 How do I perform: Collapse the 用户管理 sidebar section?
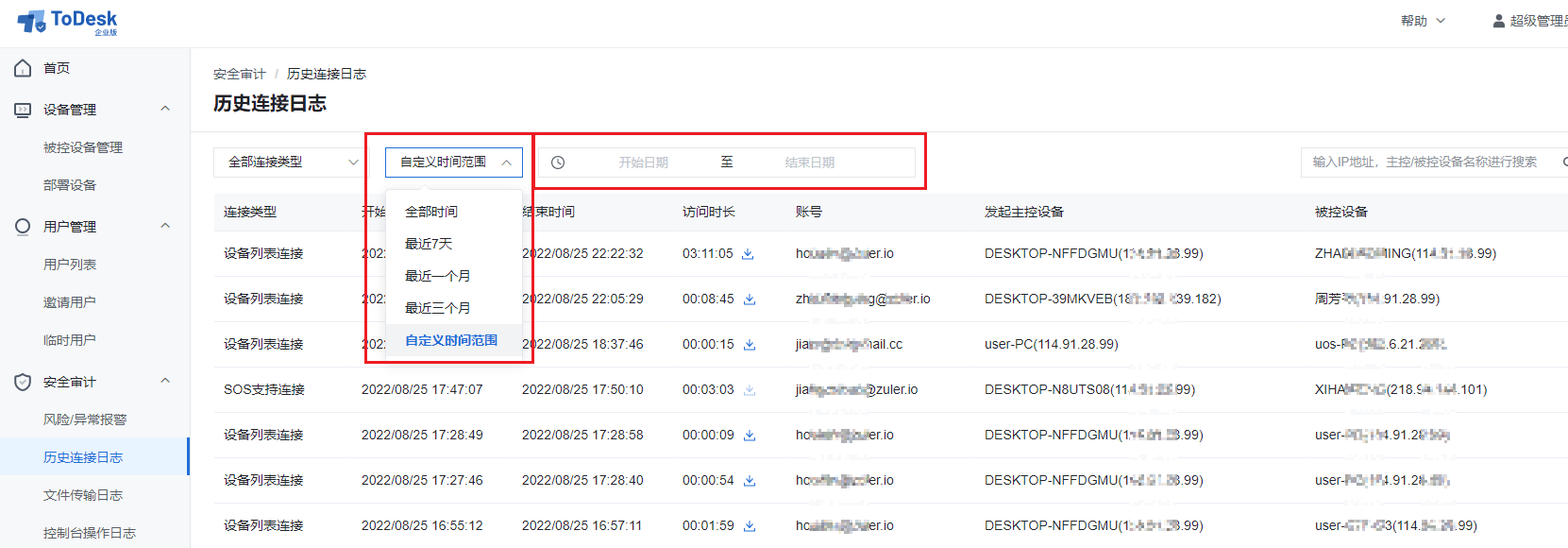pyautogui.click(x=165, y=226)
